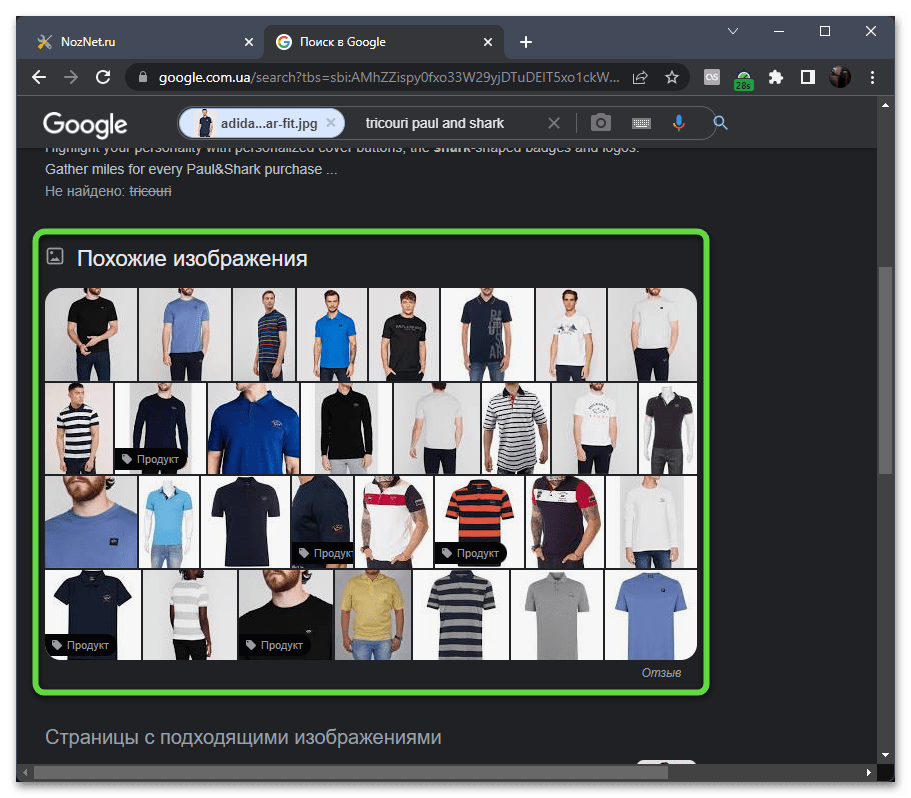Image resolution: width=911 pixels, height=798 pixels.
Task: Open the Extensions puzzle piece menu
Action: click(x=776, y=77)
